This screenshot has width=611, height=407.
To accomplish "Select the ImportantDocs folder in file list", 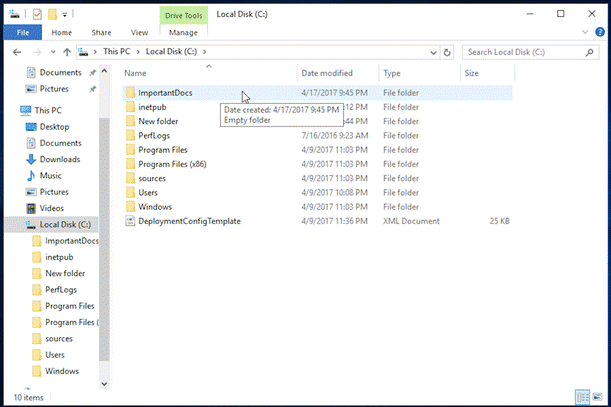I will point(317,93).
